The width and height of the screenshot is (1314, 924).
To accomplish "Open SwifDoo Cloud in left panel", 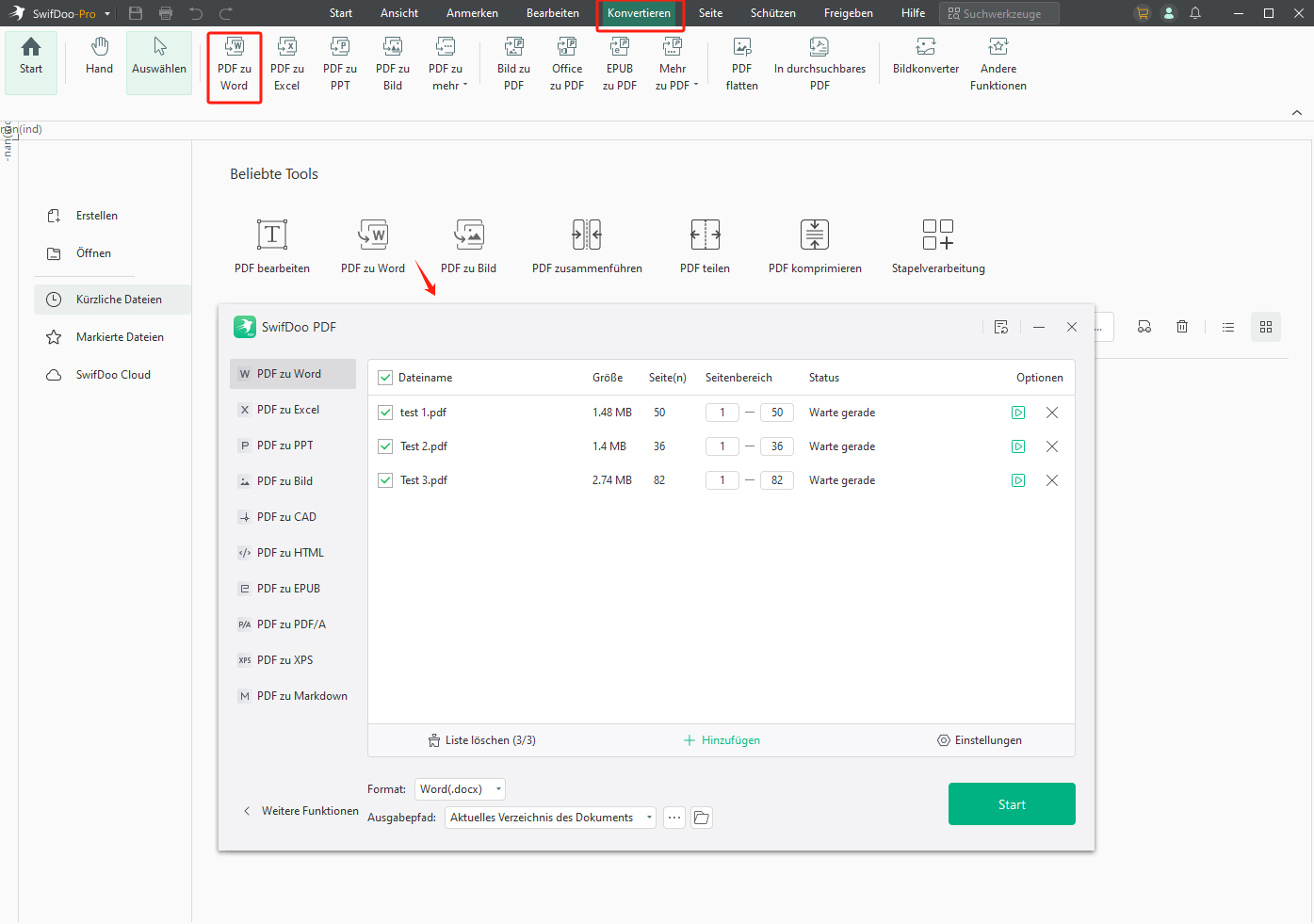I will 112,375.
